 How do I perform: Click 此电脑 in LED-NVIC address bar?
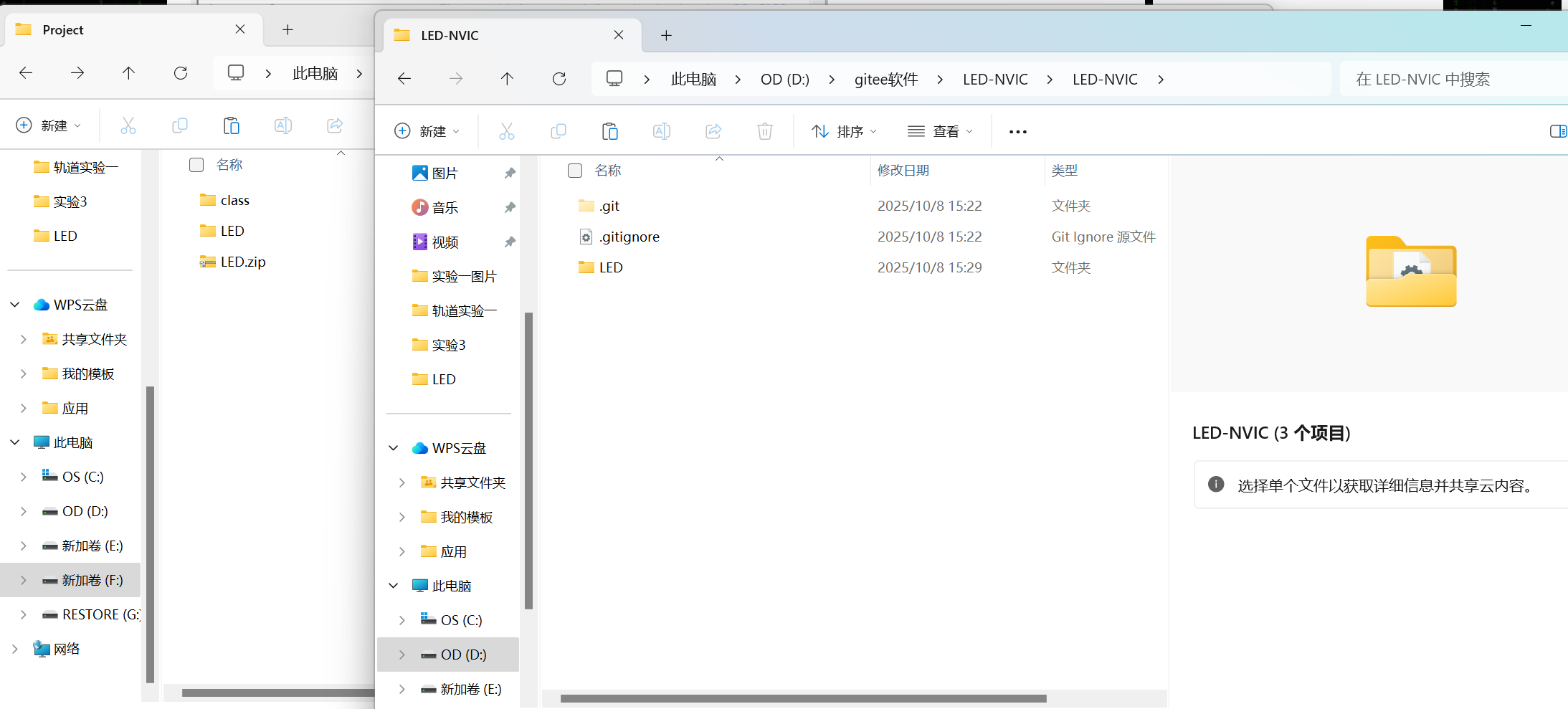click(x=694, y=79)
